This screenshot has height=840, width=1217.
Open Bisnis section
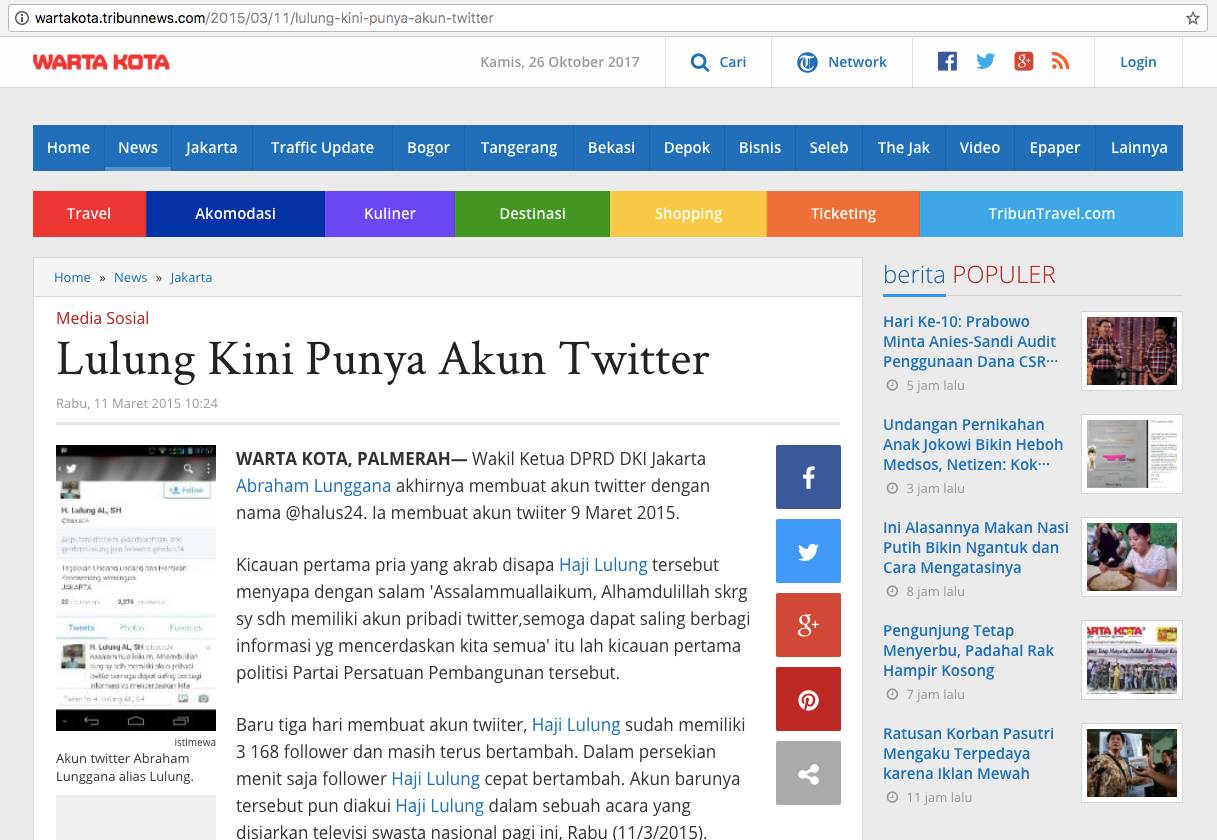point(760,147)
